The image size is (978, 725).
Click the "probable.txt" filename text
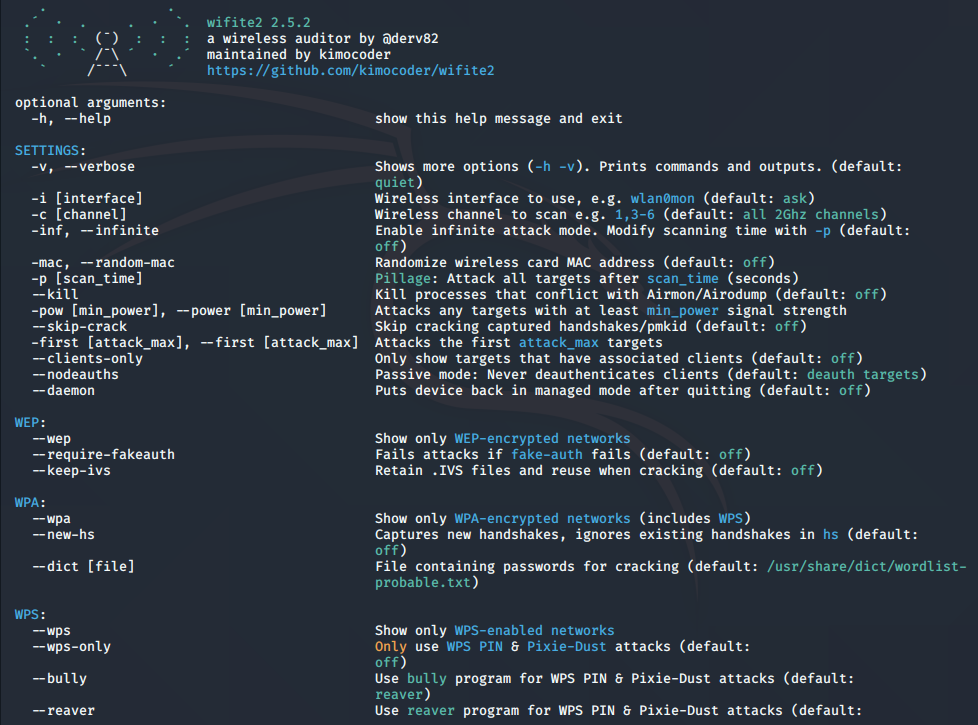[x=423, y=583]
